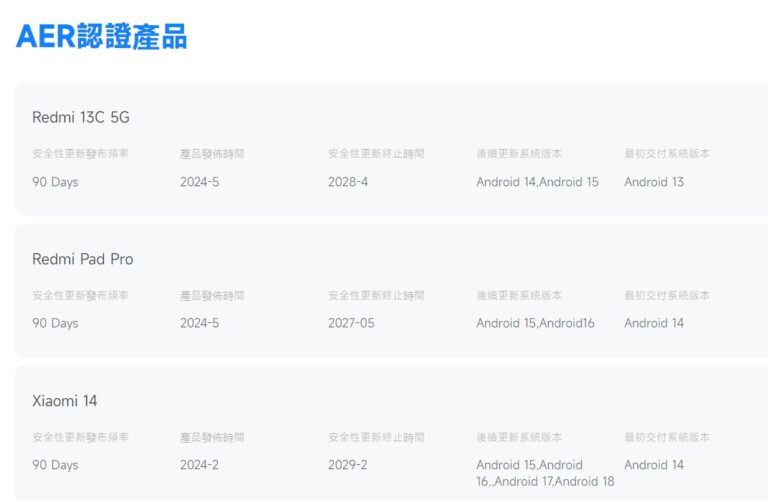This screenshot has height=500, width=768.
Task: Select Android 13 initial version text
Action: click(654, 182)
